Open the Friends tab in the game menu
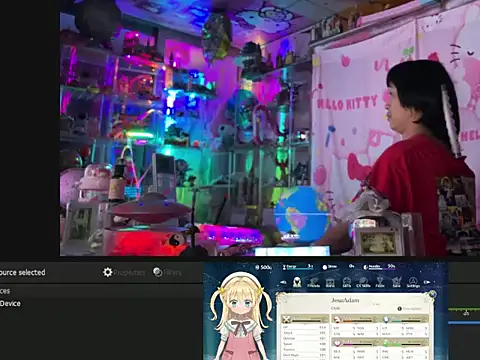Image resolution: width=480 pixels, height=360 pixels. (x=313, y=283)
